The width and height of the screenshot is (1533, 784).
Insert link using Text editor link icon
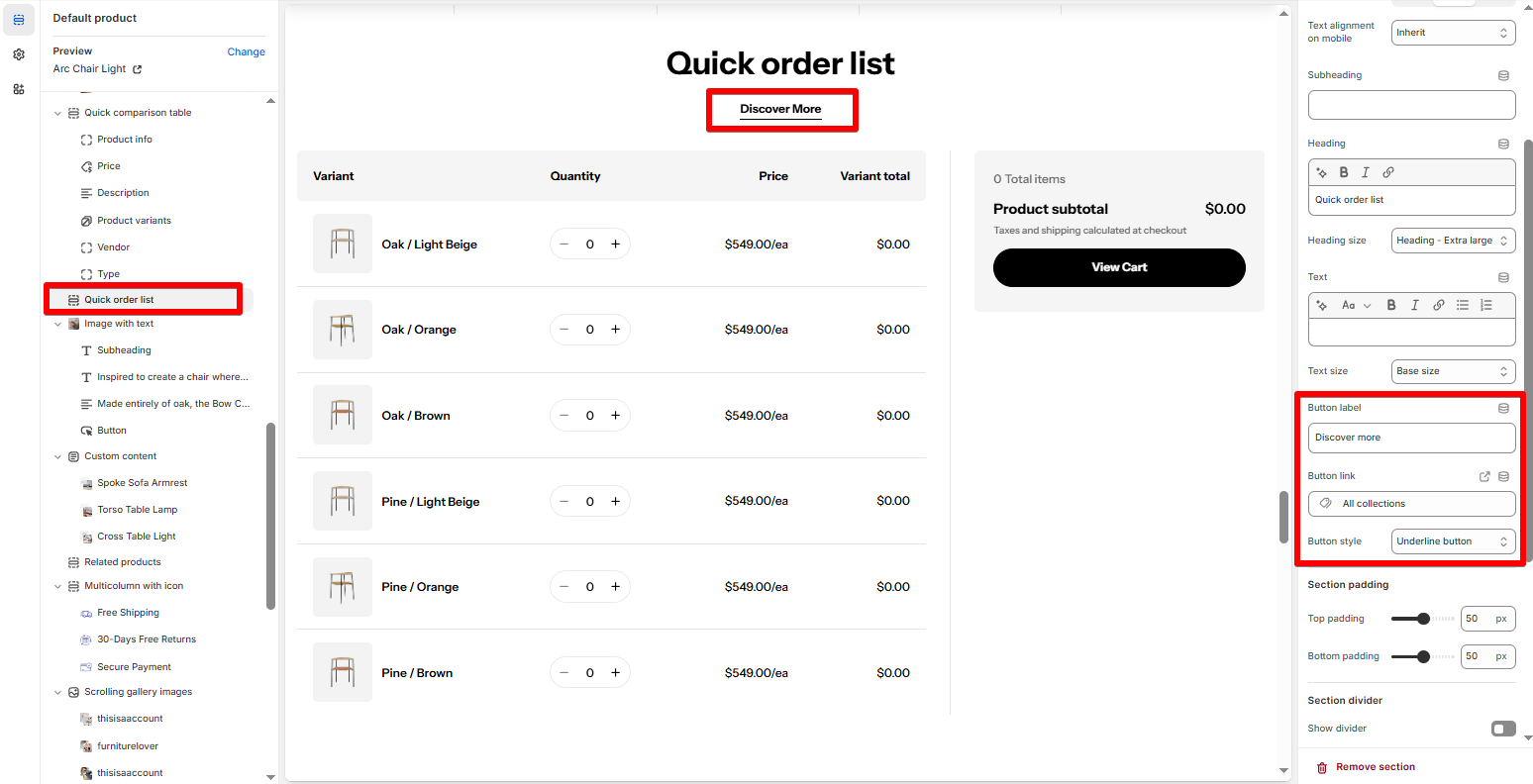coord(1438,305)
